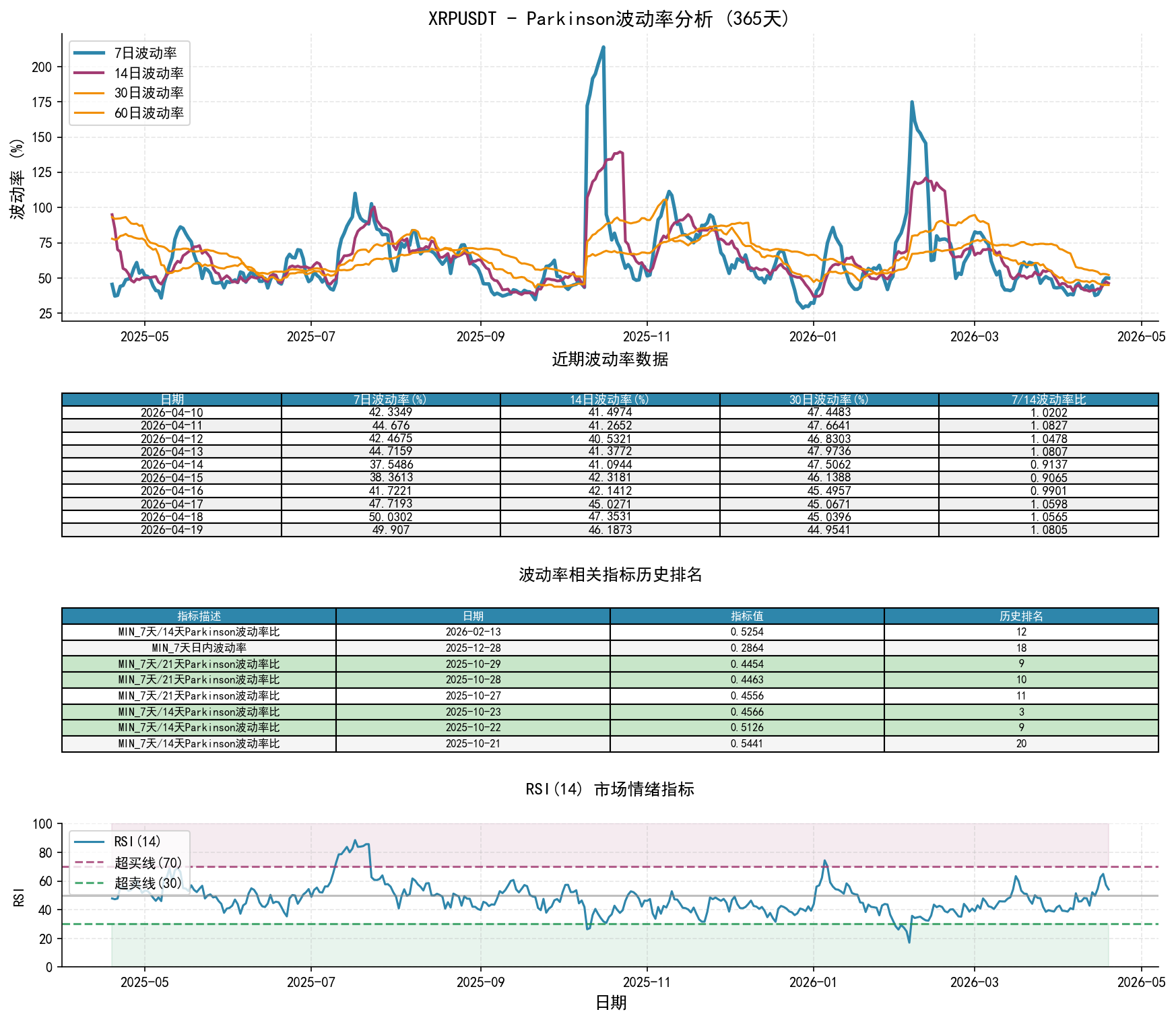
Task: Click the 超卖线(30) legend entry
Action: 129,883
